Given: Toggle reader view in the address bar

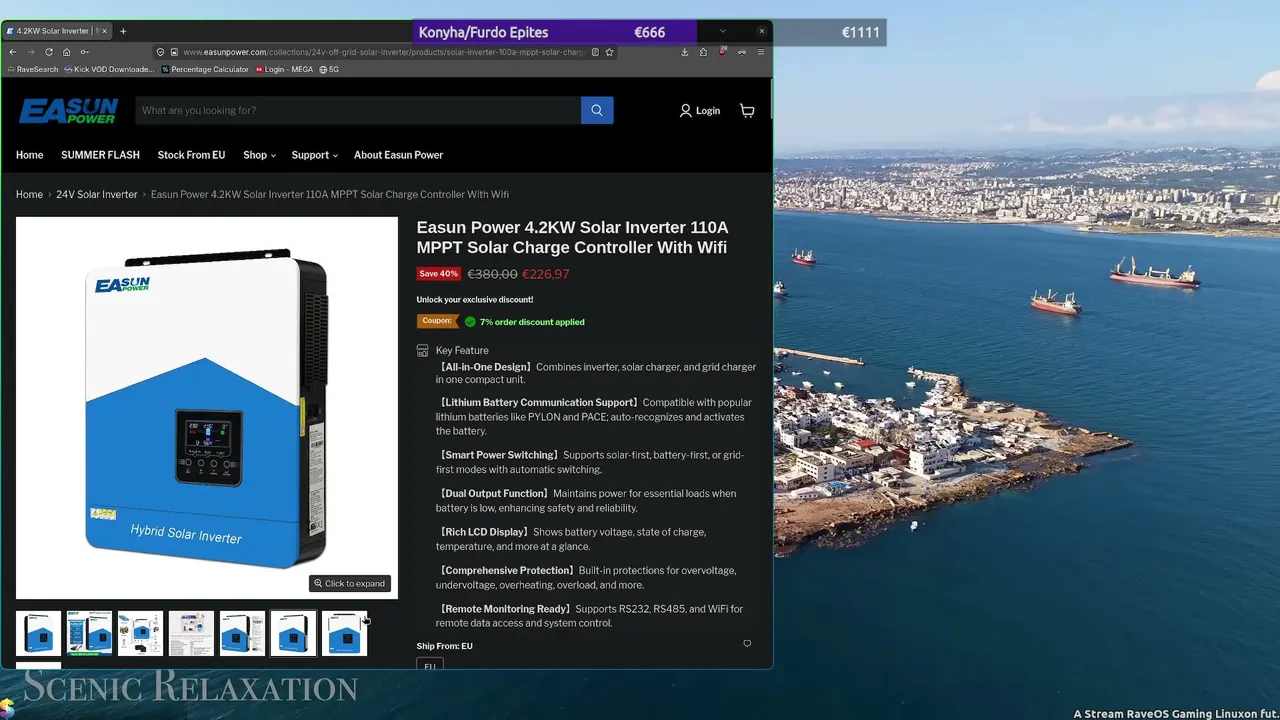Looking at the screenshot, I should pyautogui.click(x=595, y=52).
